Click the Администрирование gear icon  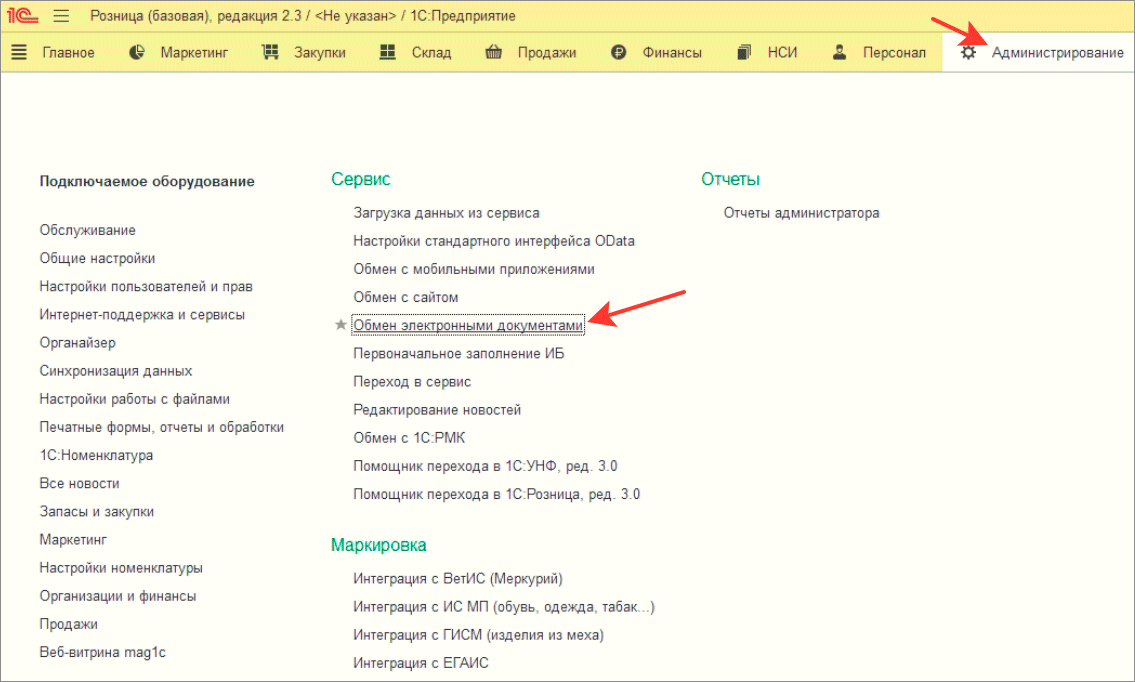pos(968,52)
